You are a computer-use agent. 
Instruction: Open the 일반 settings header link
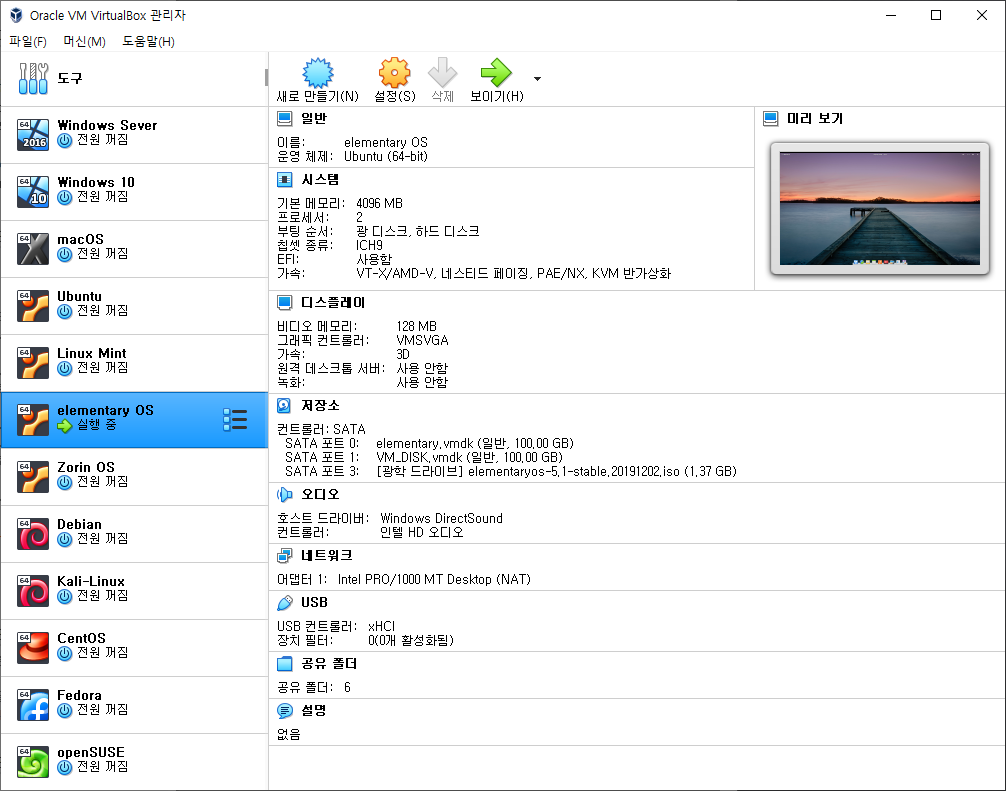[314, 119]
